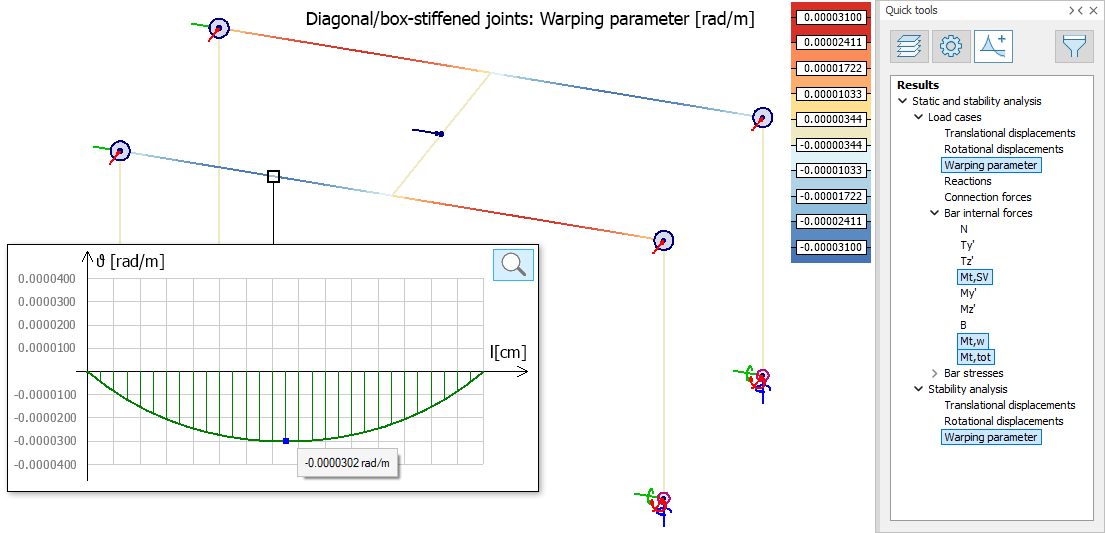Select the Mt,w internal force
Viewport: 1105px width, 533px height.
[973, 341]
